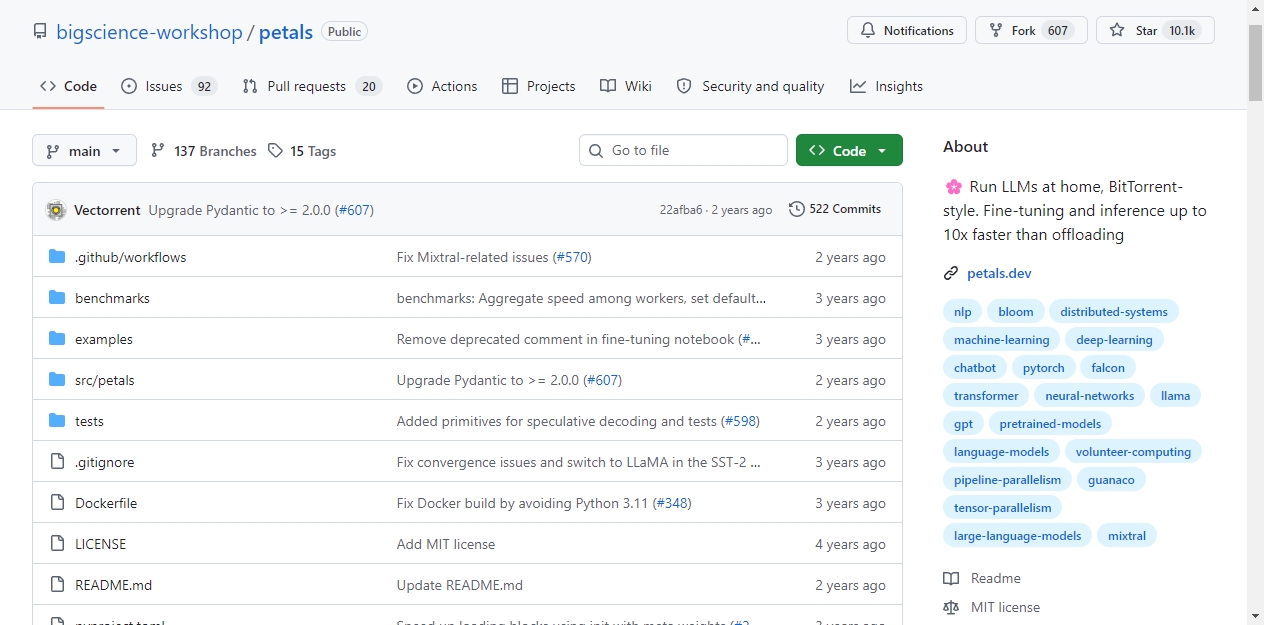Open the Projects tab
Screen dimensions: 1264x625
click(x=539, y=86)
